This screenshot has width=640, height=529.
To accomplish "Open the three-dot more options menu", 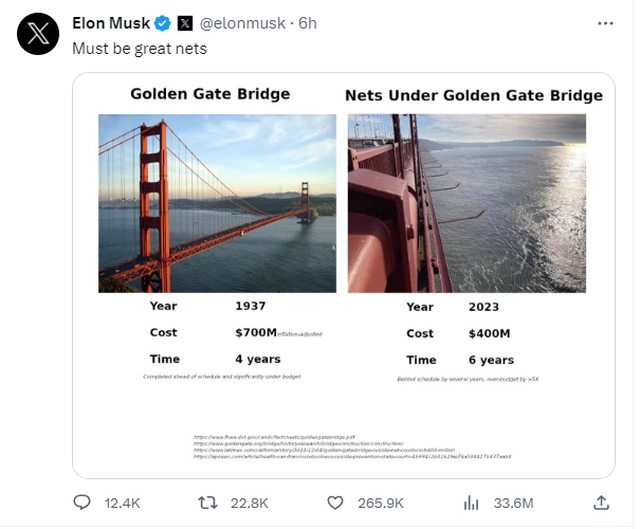I will [606, 22].
